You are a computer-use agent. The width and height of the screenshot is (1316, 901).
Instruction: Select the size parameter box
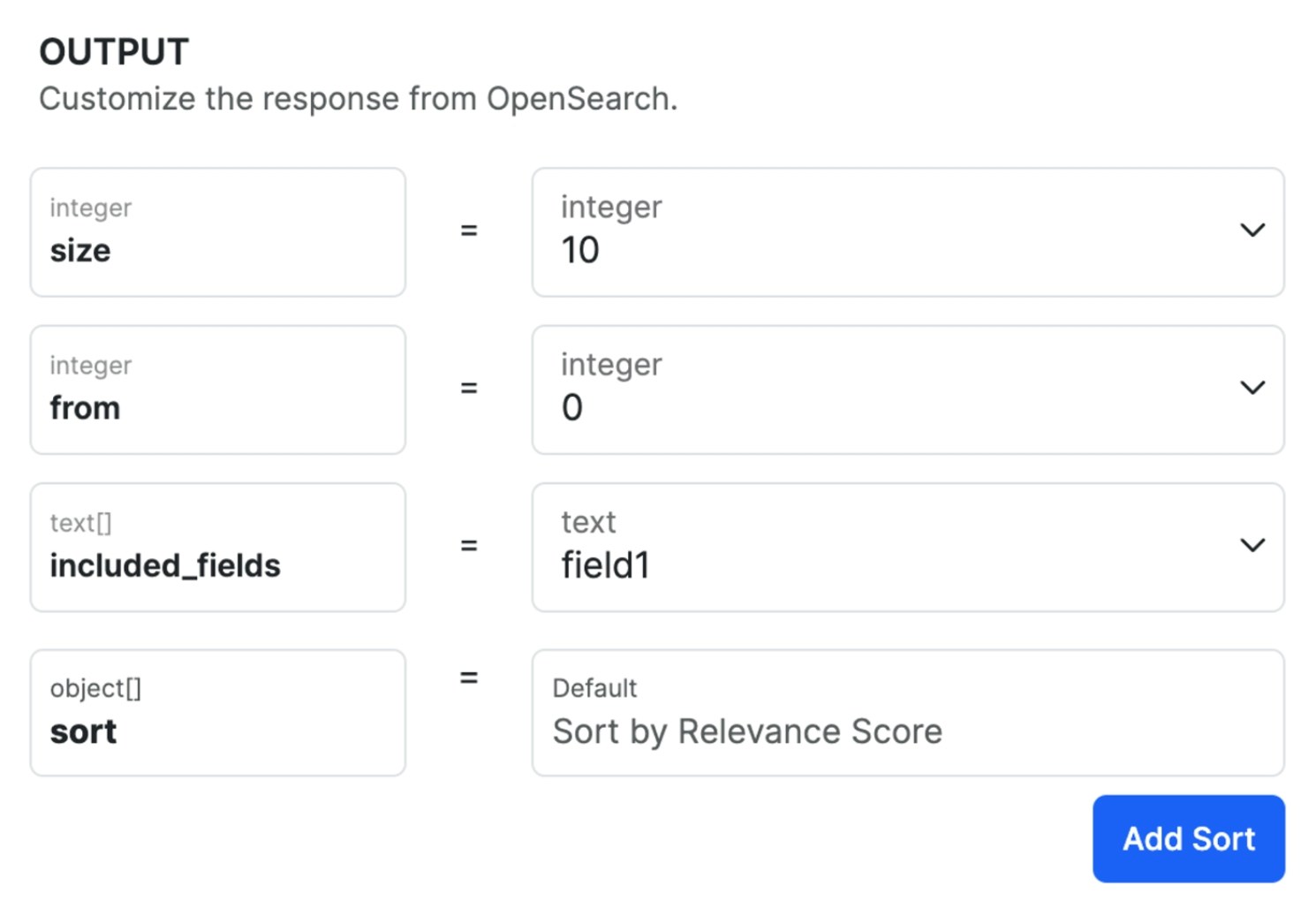pos(217,232)
